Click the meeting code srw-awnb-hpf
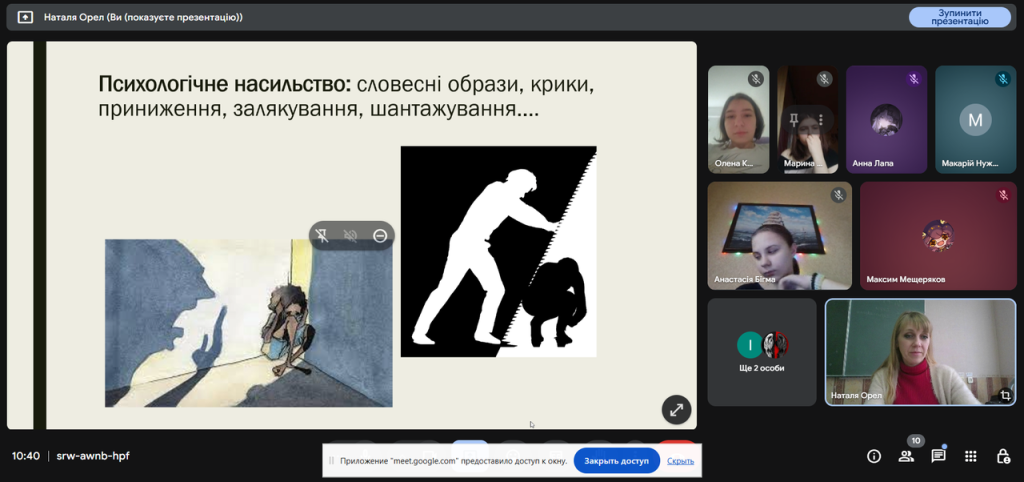Screen dimensions: 1024x482 (92, 456)
